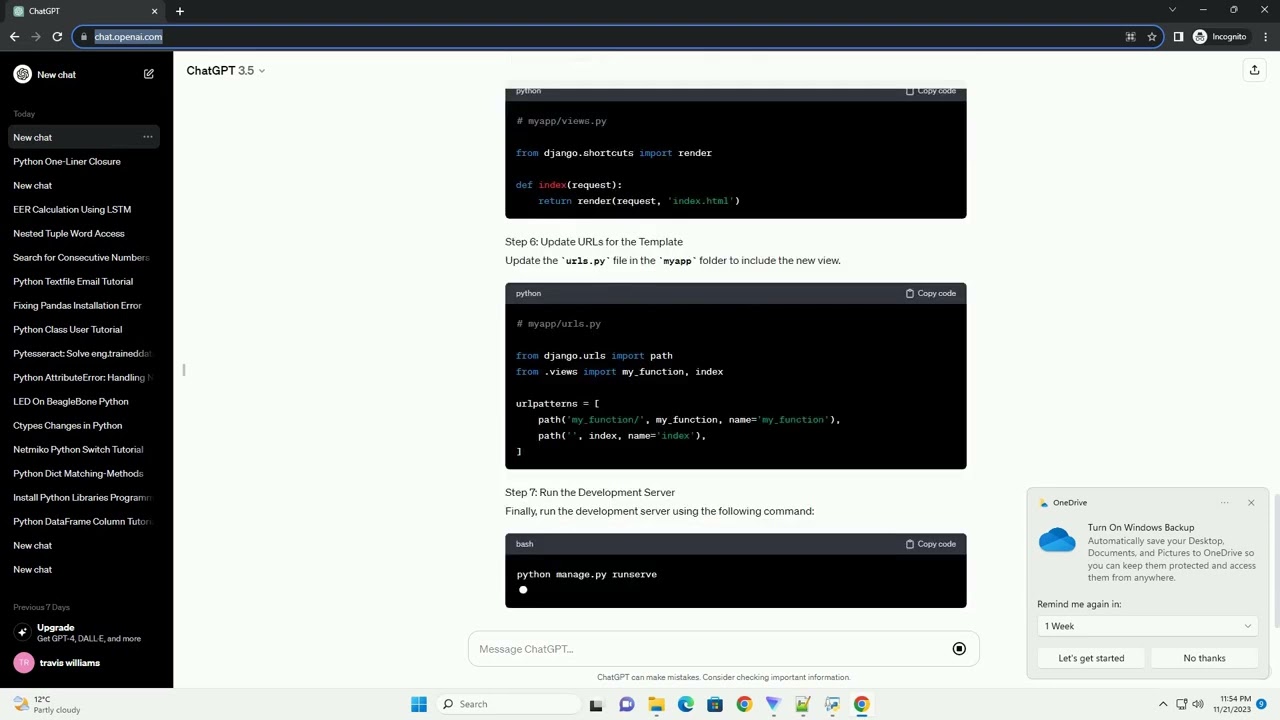Open options for the selected New chat
Screen dimensions: 1280x720
click(x=147, y=137)
